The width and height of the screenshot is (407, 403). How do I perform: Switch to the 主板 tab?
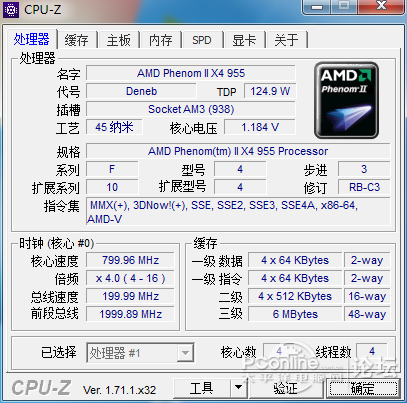click(x=119, y=40)
